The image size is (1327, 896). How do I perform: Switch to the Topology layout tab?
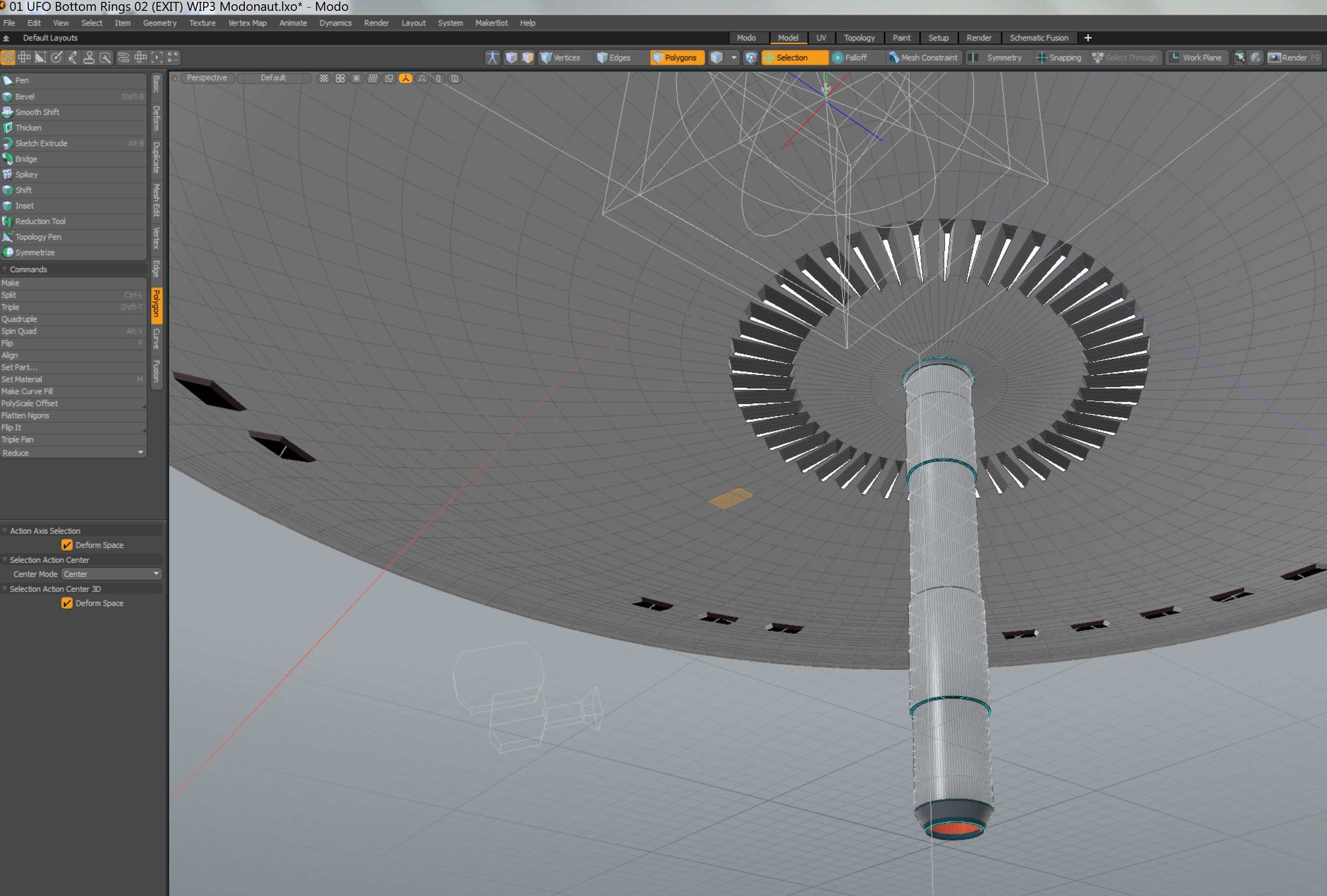pos(859,38)
